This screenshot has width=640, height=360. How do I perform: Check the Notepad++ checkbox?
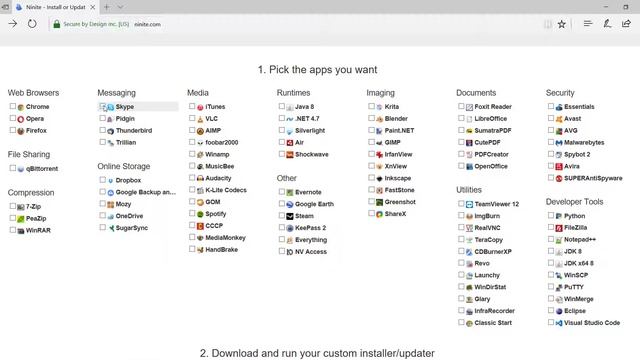551,239
